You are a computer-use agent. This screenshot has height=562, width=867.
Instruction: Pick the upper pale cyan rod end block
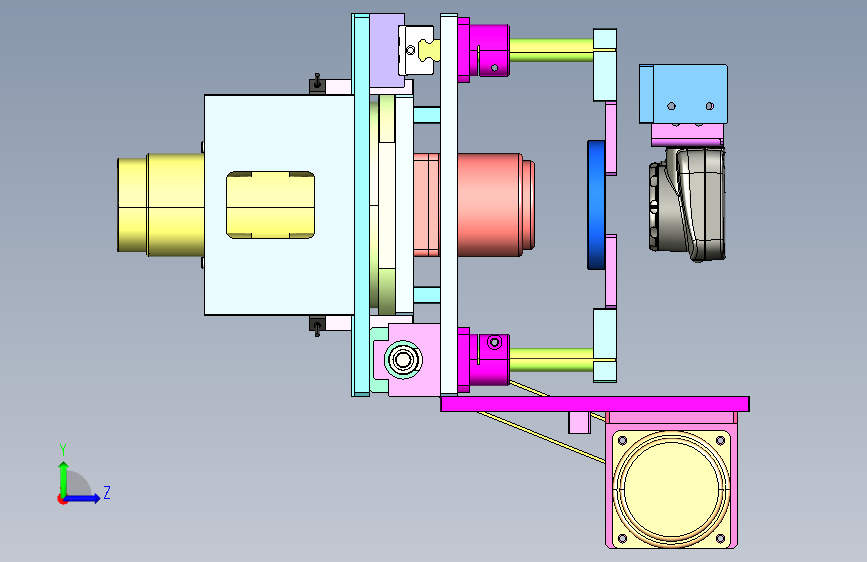point(605,65)
